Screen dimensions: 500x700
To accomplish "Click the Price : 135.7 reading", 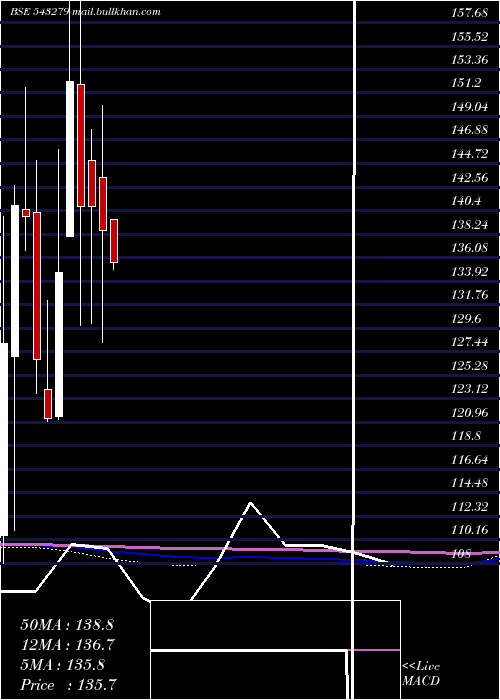I will [x=68, y=685].
